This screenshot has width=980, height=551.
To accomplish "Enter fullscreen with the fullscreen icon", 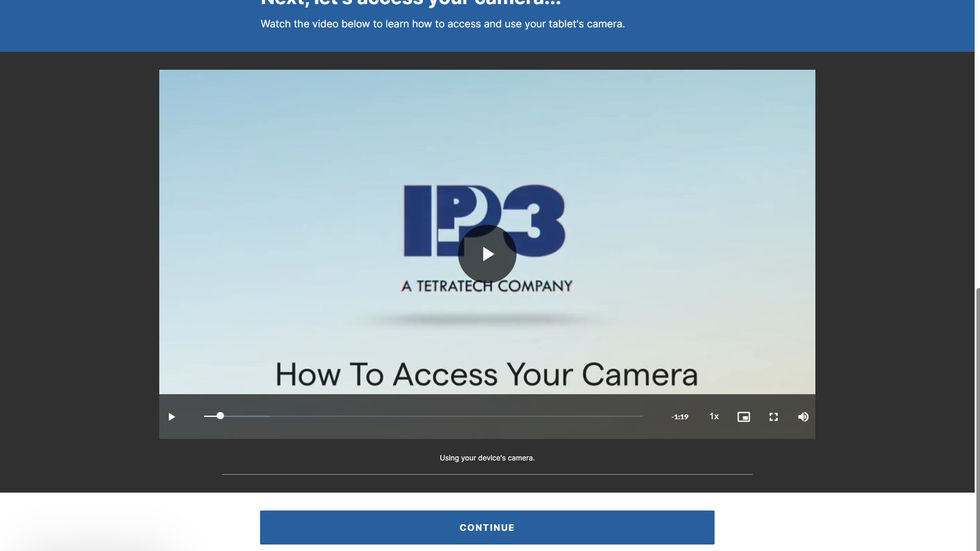I will pyautogui.click(x=773, y=417).
